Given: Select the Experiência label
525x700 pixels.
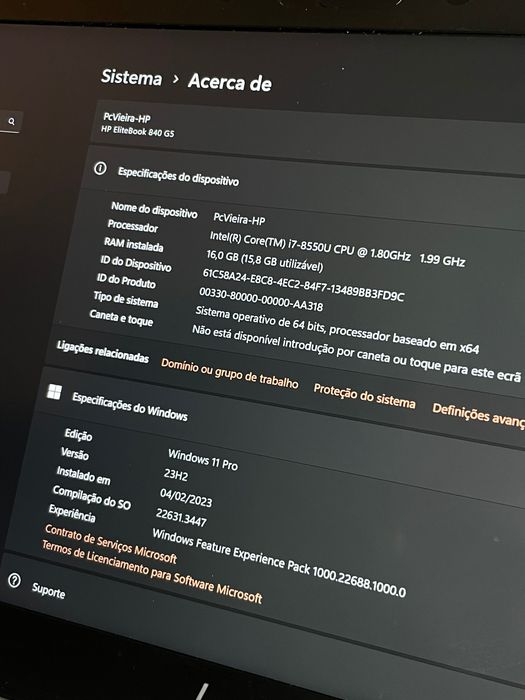Looking at the screenshot, I should click(x=72, y=513).
